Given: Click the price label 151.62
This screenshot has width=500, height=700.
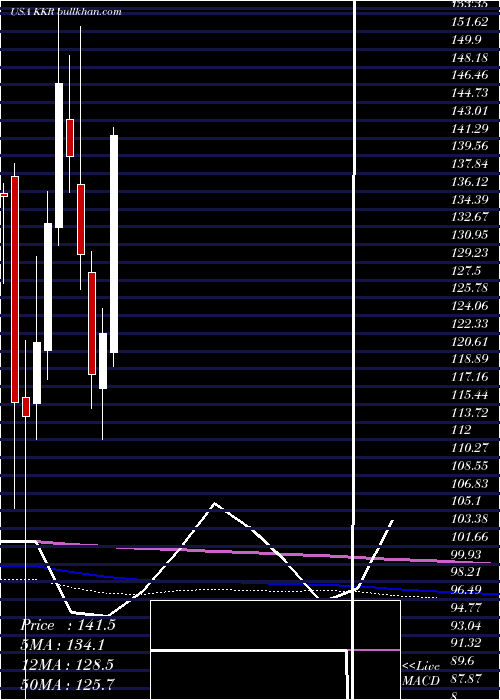Looking at the screenshot, I should 469,22.
